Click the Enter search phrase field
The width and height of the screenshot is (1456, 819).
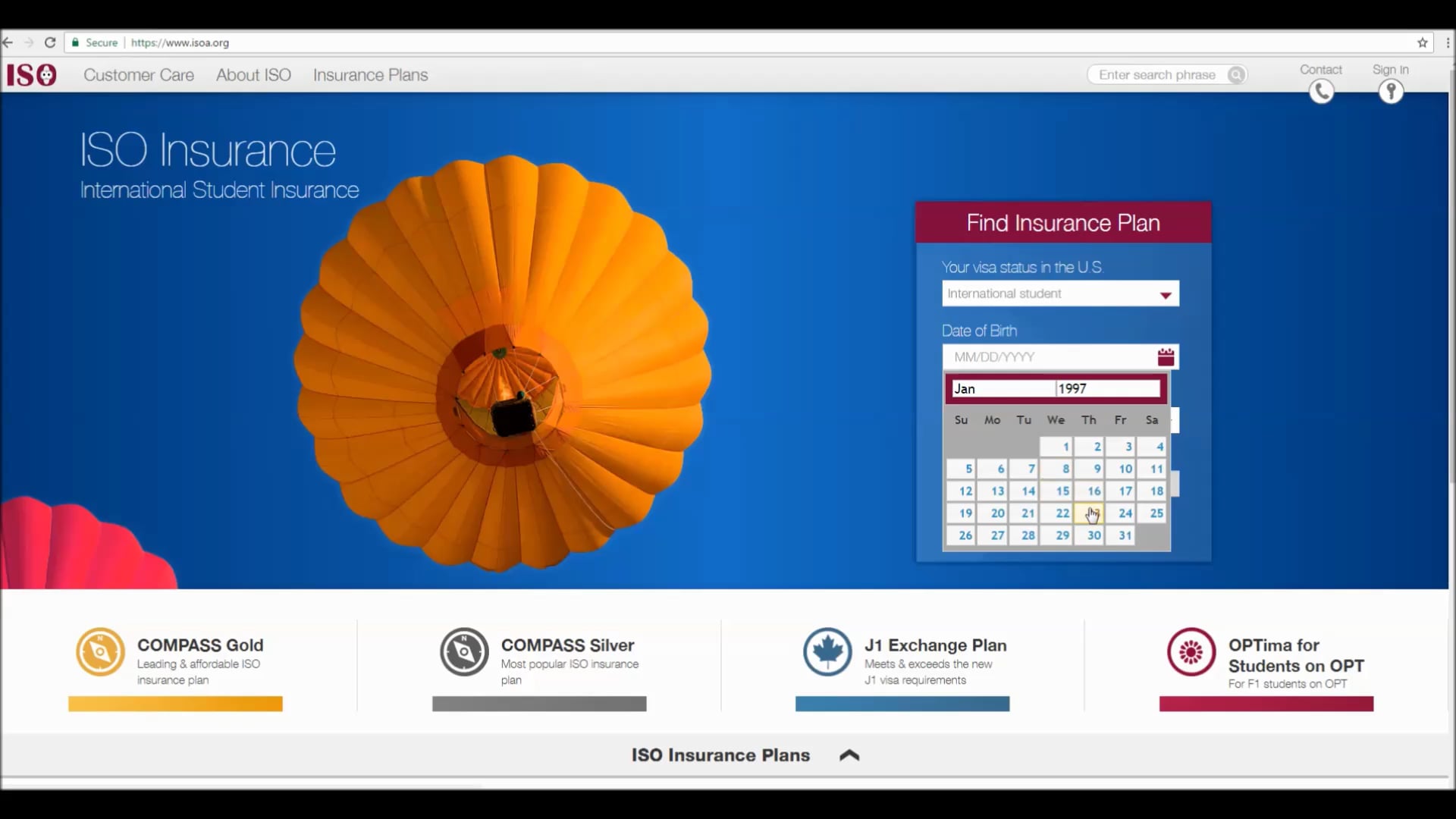pos(1157,75)
